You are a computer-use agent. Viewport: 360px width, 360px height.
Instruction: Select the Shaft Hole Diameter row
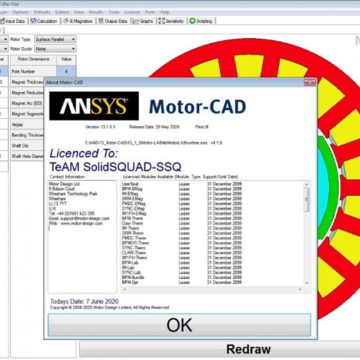(x=27, y=156)
